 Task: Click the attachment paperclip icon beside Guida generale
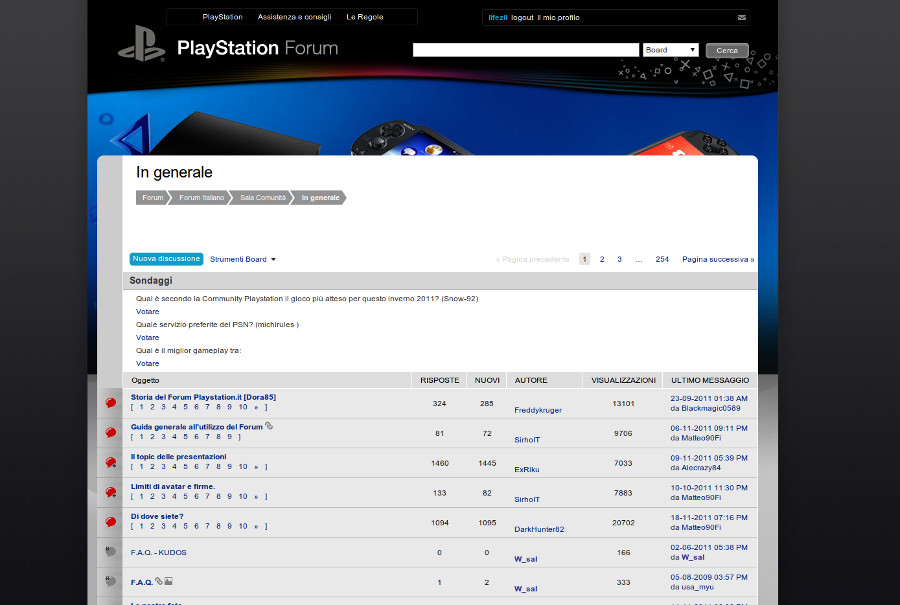[x=269, y=426]
